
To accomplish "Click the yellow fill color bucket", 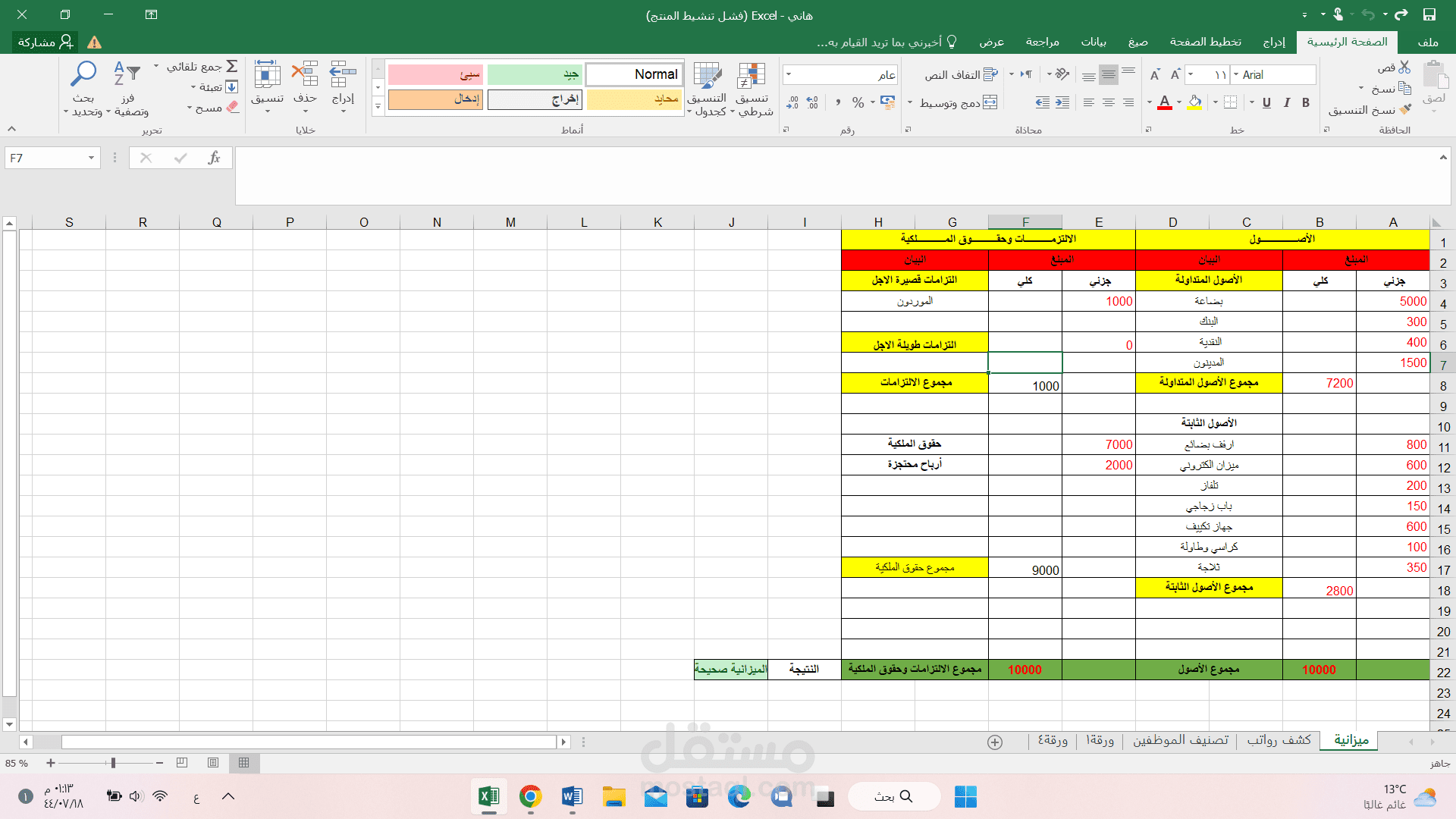I will coord(1195,102).
